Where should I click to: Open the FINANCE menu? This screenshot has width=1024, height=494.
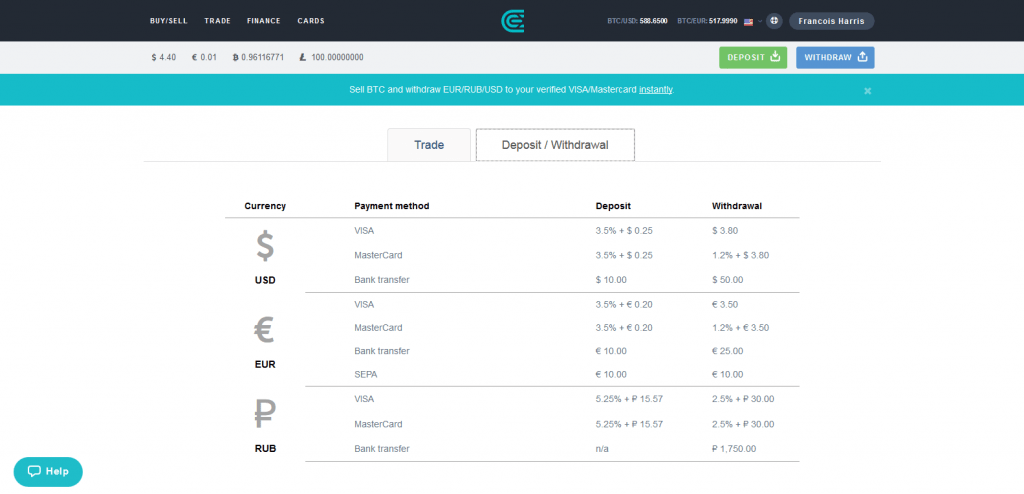click(x=264, y=21)
